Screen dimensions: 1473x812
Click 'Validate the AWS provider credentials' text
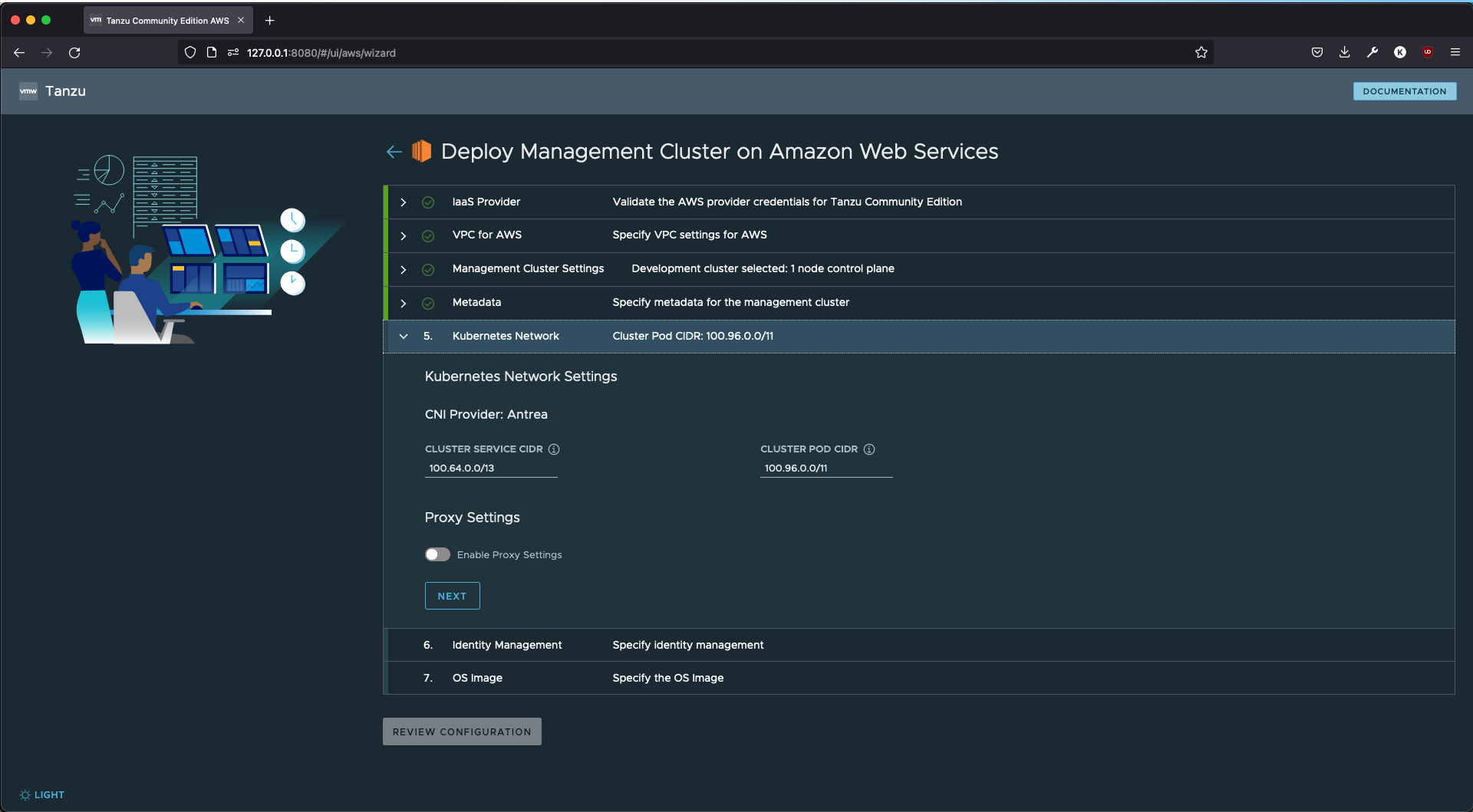[x=787, y=202]
